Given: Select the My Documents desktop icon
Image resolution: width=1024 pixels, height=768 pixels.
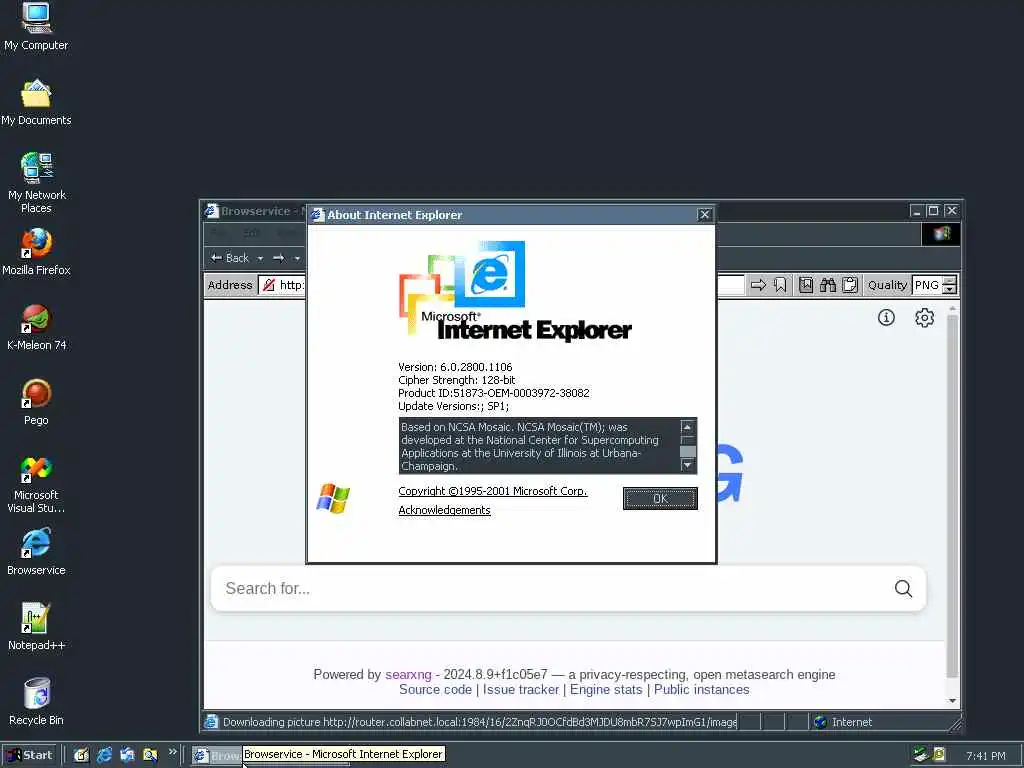Looking at the screenshot, I should [36, 103].
